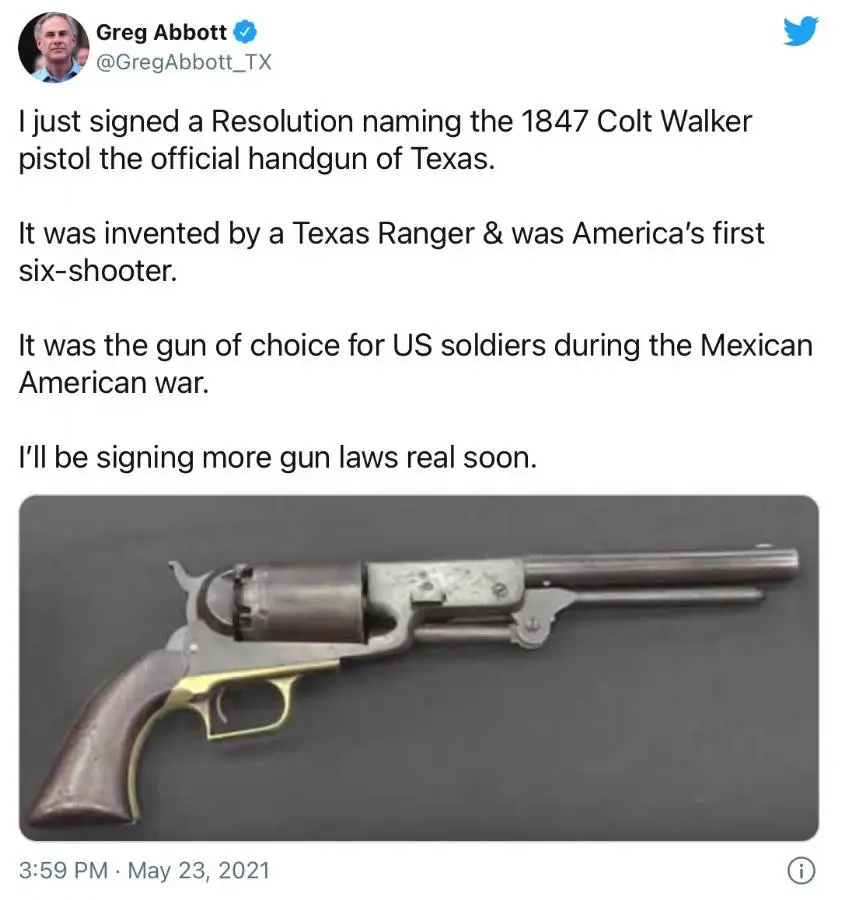The width and height of the screenshot is (841, 900).
Task: Select the 'official handgun of Texas' line
Action: (x=257, y=160)
